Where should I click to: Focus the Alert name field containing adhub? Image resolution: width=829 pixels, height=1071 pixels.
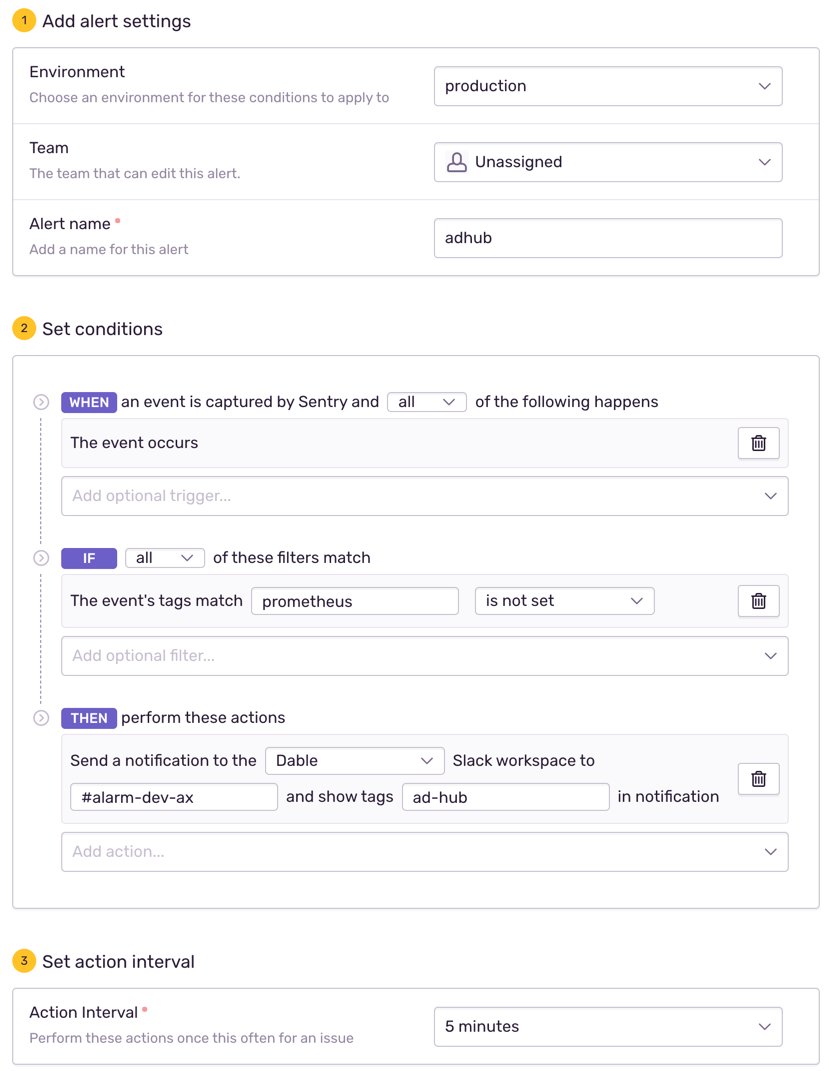[x=608, y=238]
